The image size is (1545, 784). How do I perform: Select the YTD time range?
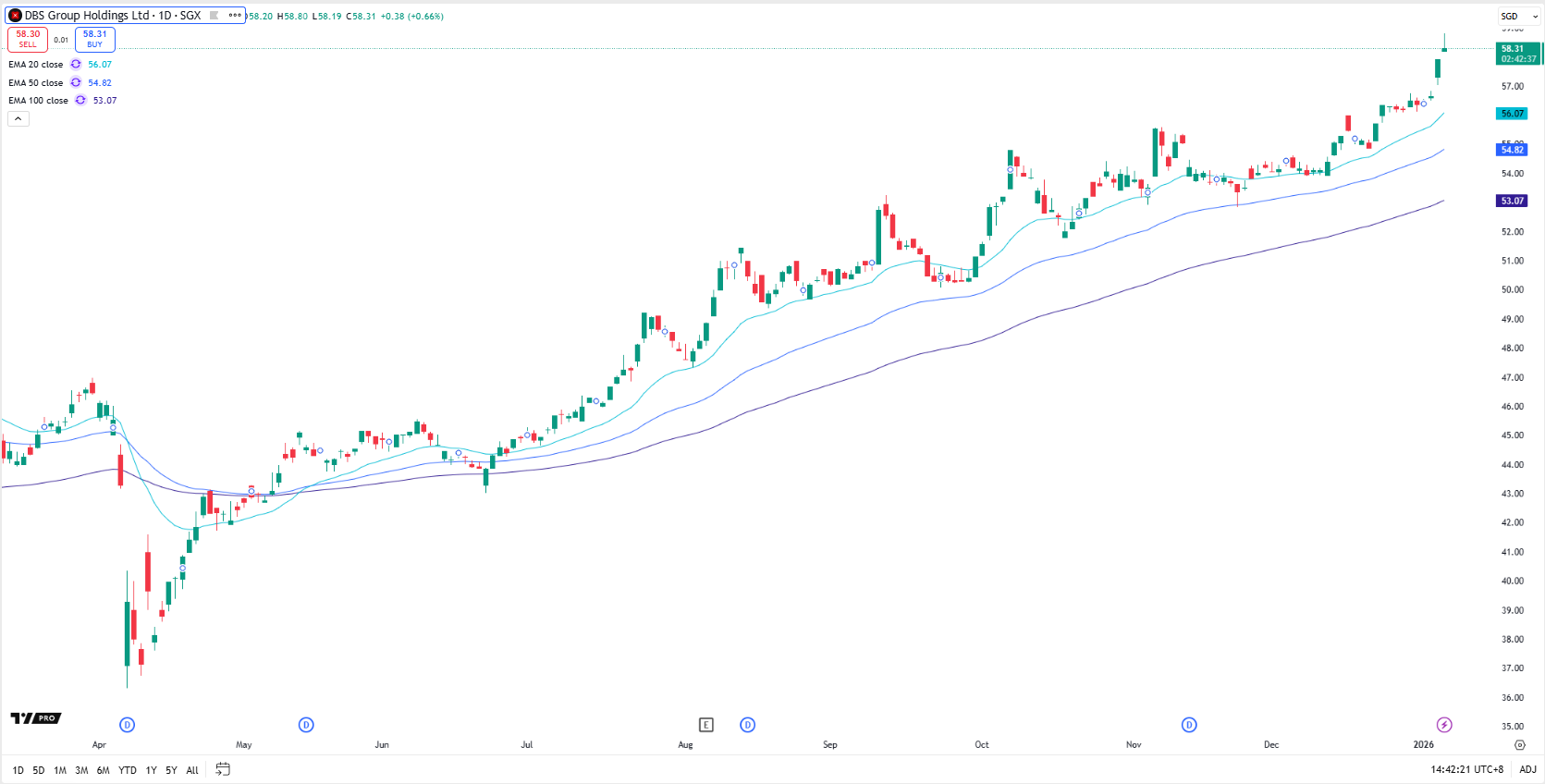(128, 770)
